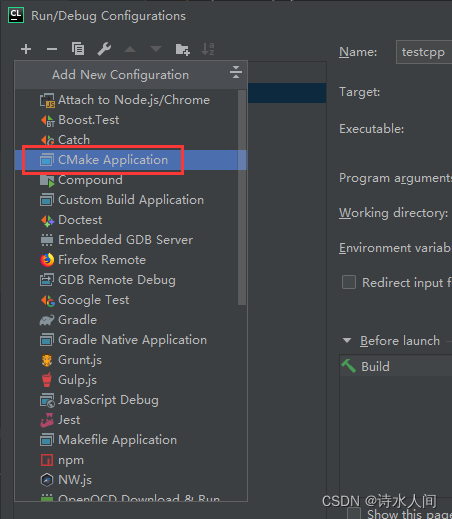
Task: Click the Environment variables label
Action: tap(395, 248)
